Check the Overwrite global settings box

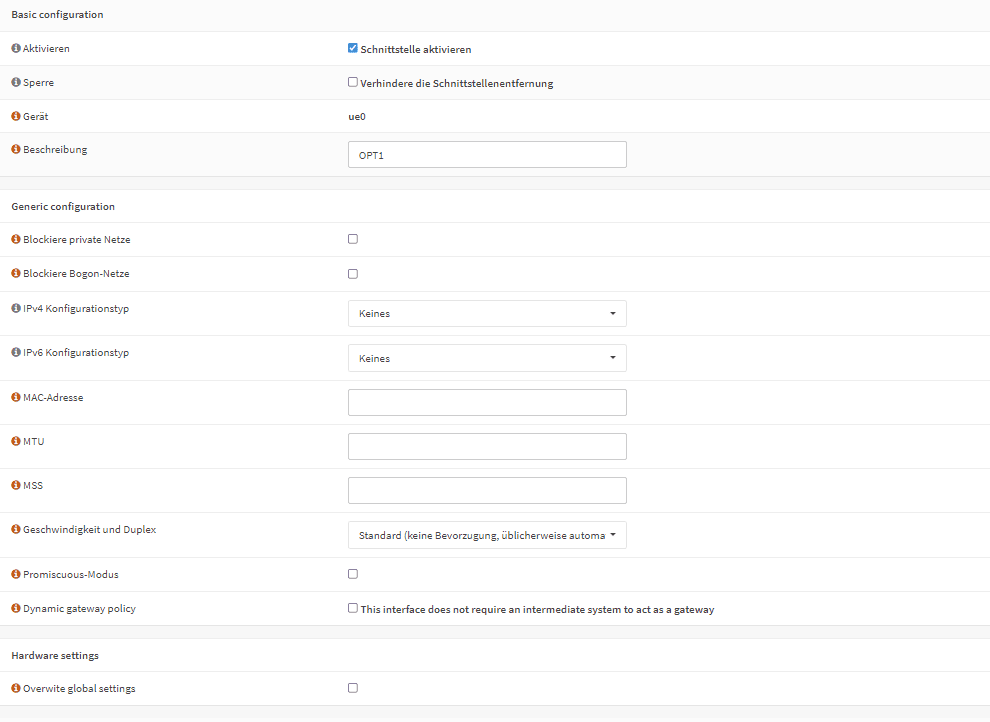353,688
